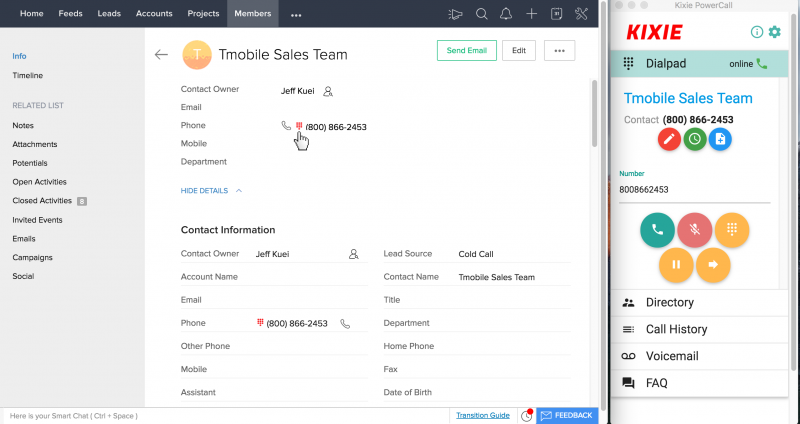
Task: Click the Kixie Number input field
Action: coord(694,190)
